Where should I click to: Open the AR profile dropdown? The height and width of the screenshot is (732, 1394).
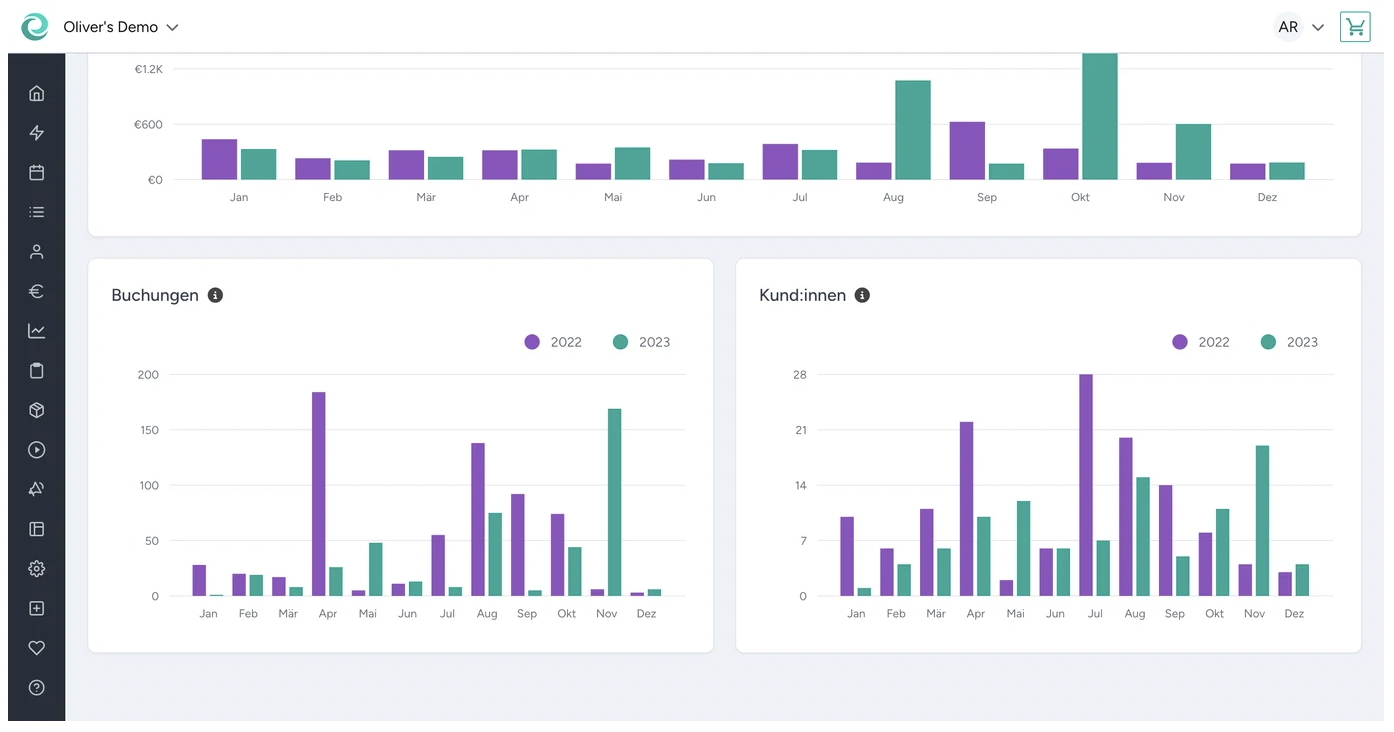pyautogui.click(x=1288, y=27)
